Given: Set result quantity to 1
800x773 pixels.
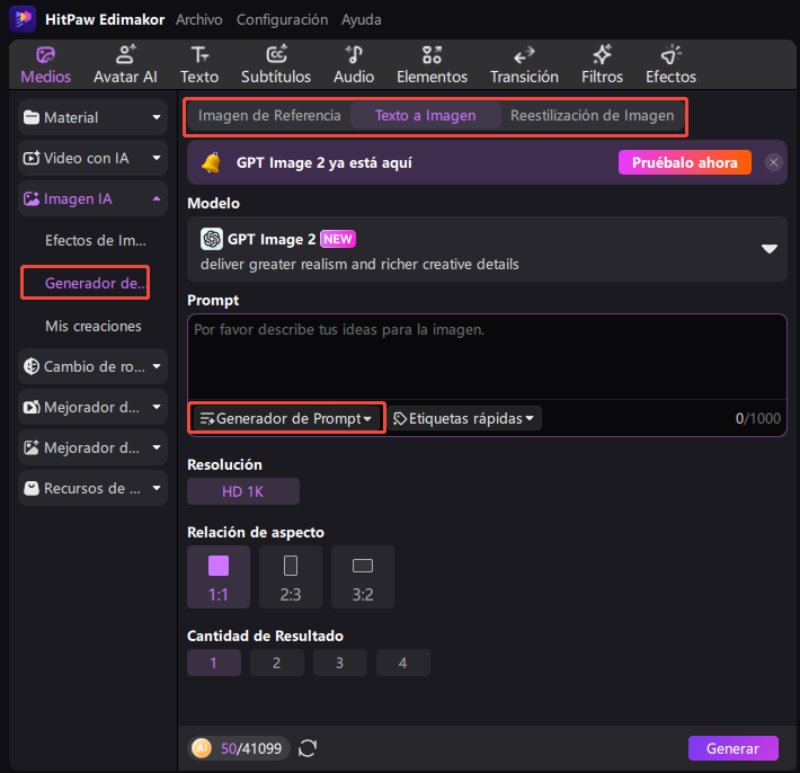Looking at the screenshot, I should pyautogui.click(x=214, y=663).
